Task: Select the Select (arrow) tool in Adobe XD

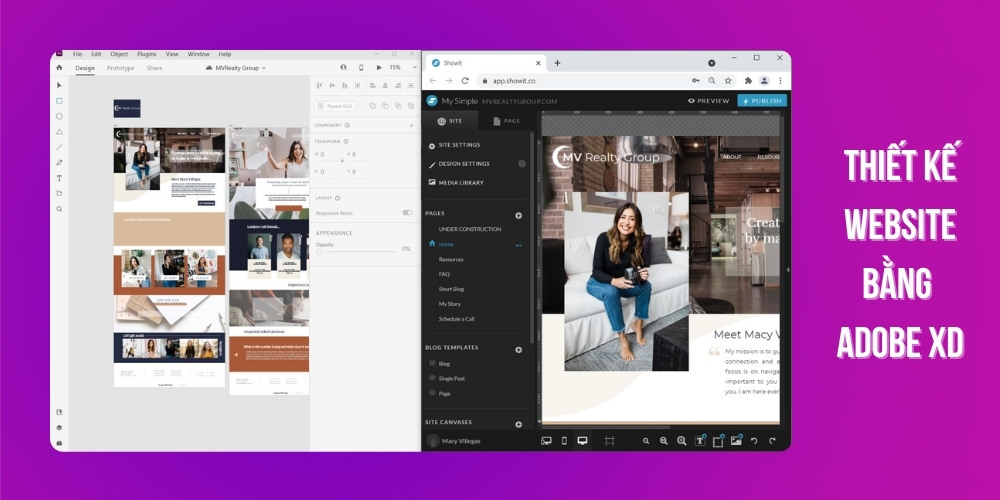Action: 59,85
